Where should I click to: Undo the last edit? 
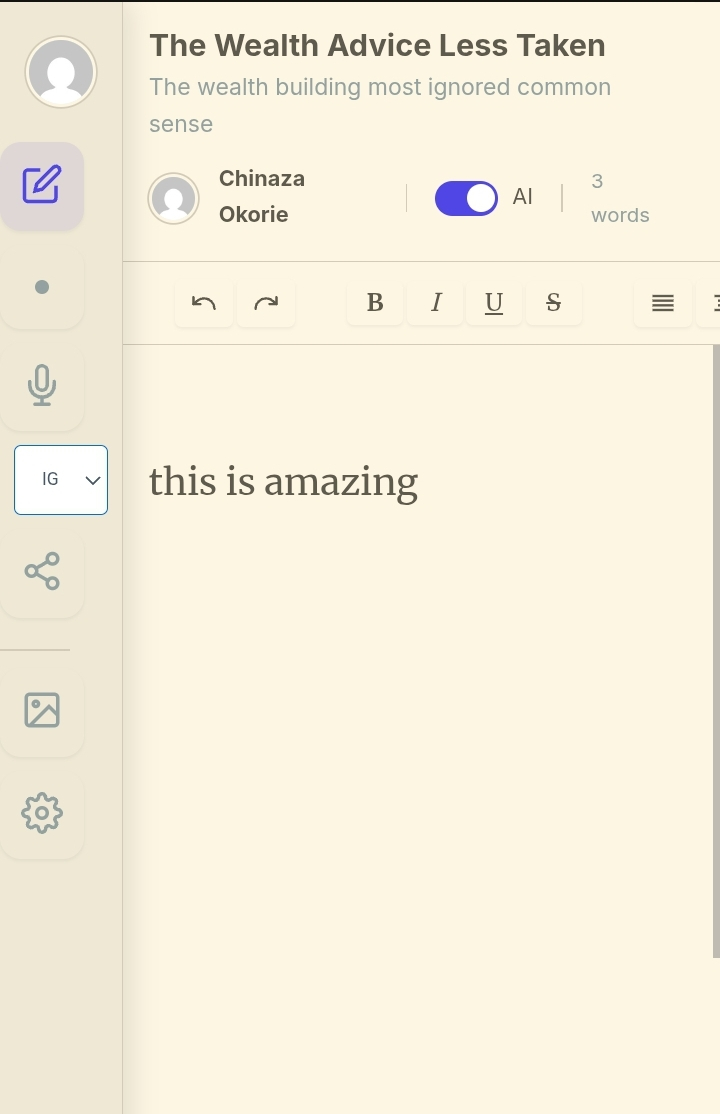click(x=204, y=303)
